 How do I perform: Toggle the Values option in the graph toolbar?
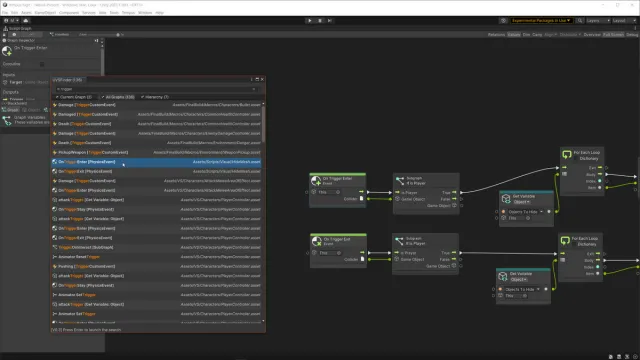point(514,35)
